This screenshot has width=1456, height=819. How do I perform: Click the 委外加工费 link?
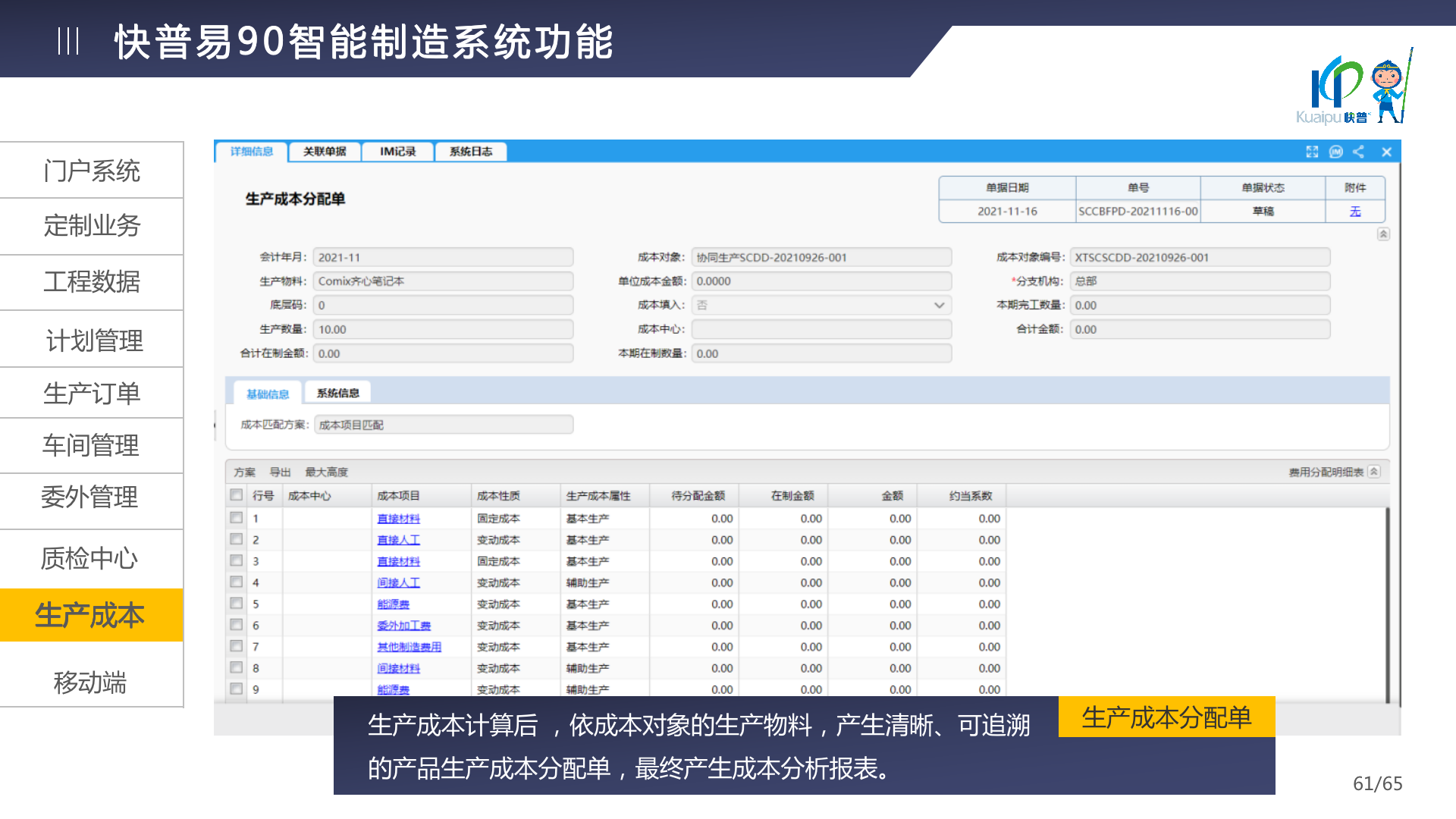(403, 626)
